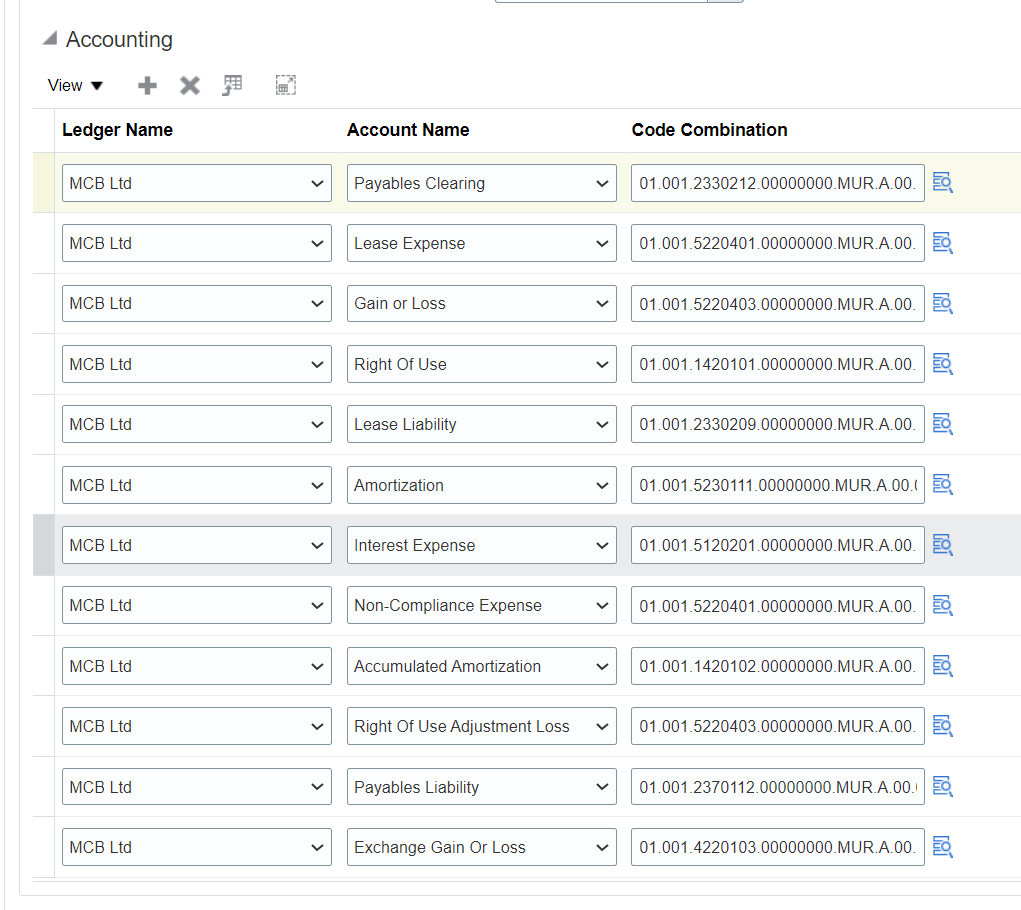Screen dimensions: 1021x910
Task: Search code combination for Exchange Gain Or Loss row
Action: [942, 847]
